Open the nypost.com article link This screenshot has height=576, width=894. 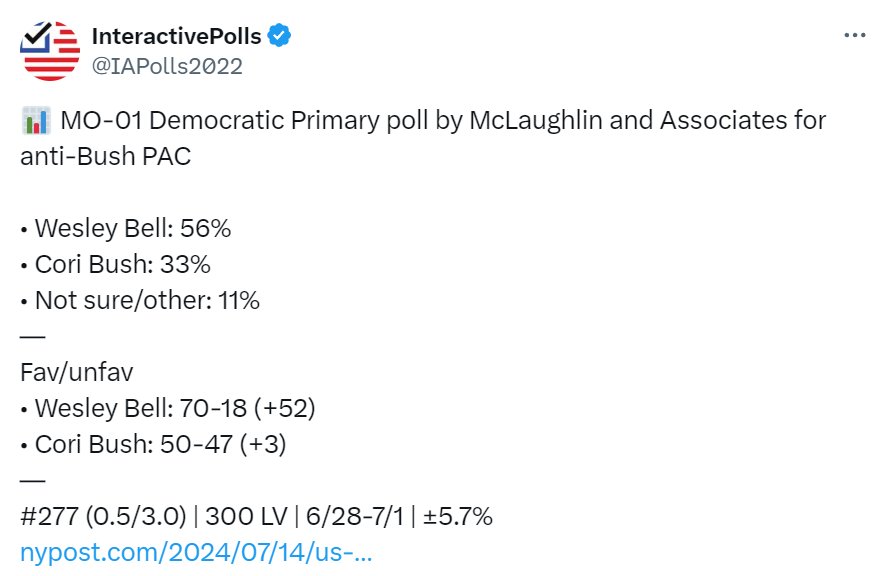pos(196,552)
